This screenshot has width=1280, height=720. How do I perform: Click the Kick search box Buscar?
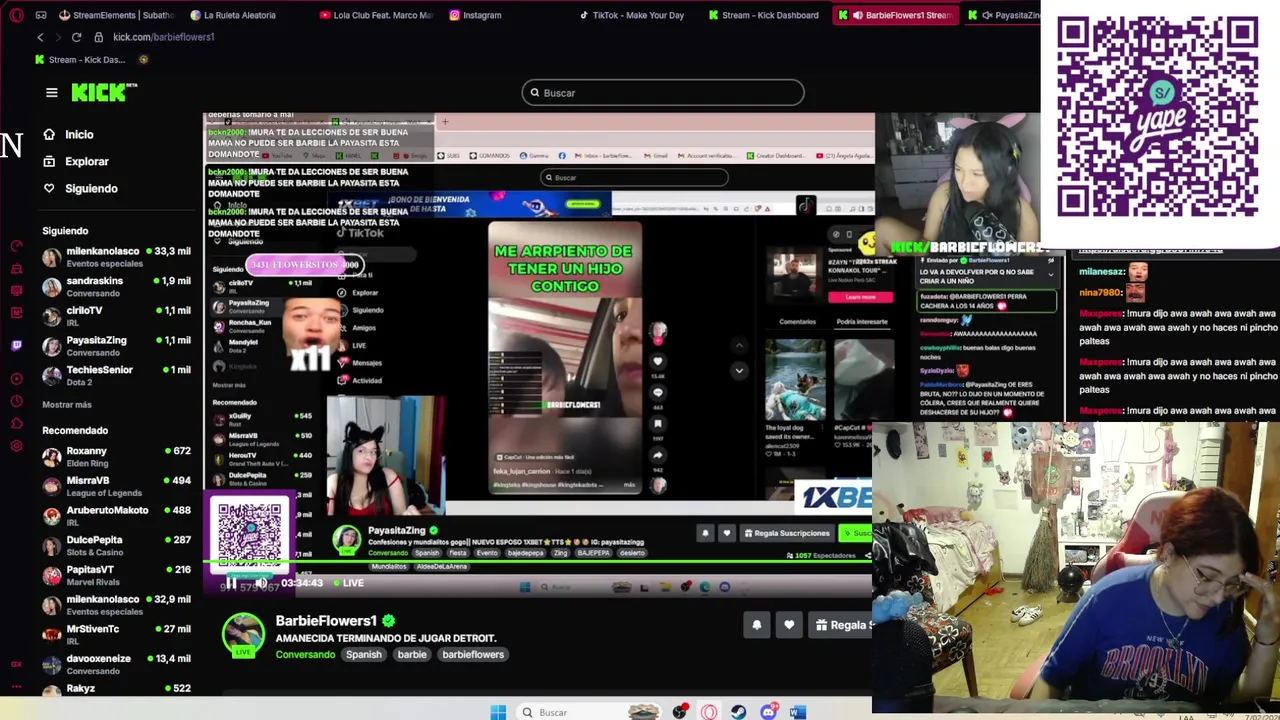click(x=662, y=93)
